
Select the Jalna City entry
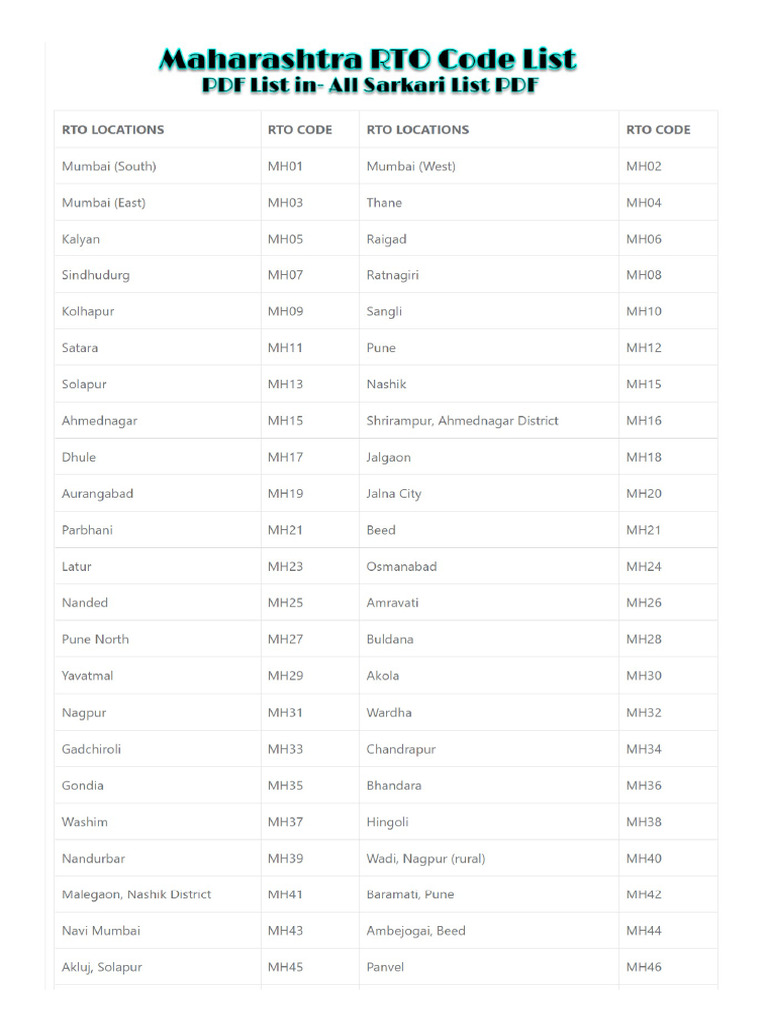[x=394, y=494]
